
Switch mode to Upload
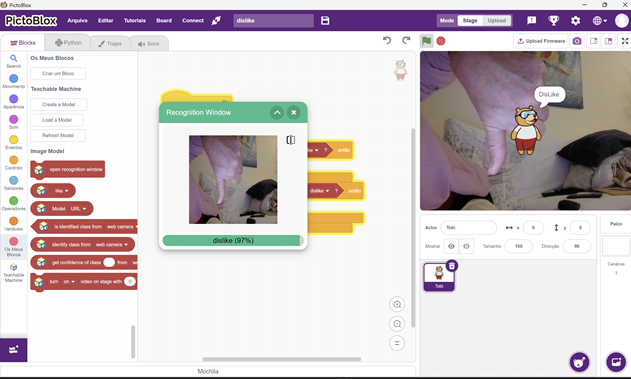[497, 21]
